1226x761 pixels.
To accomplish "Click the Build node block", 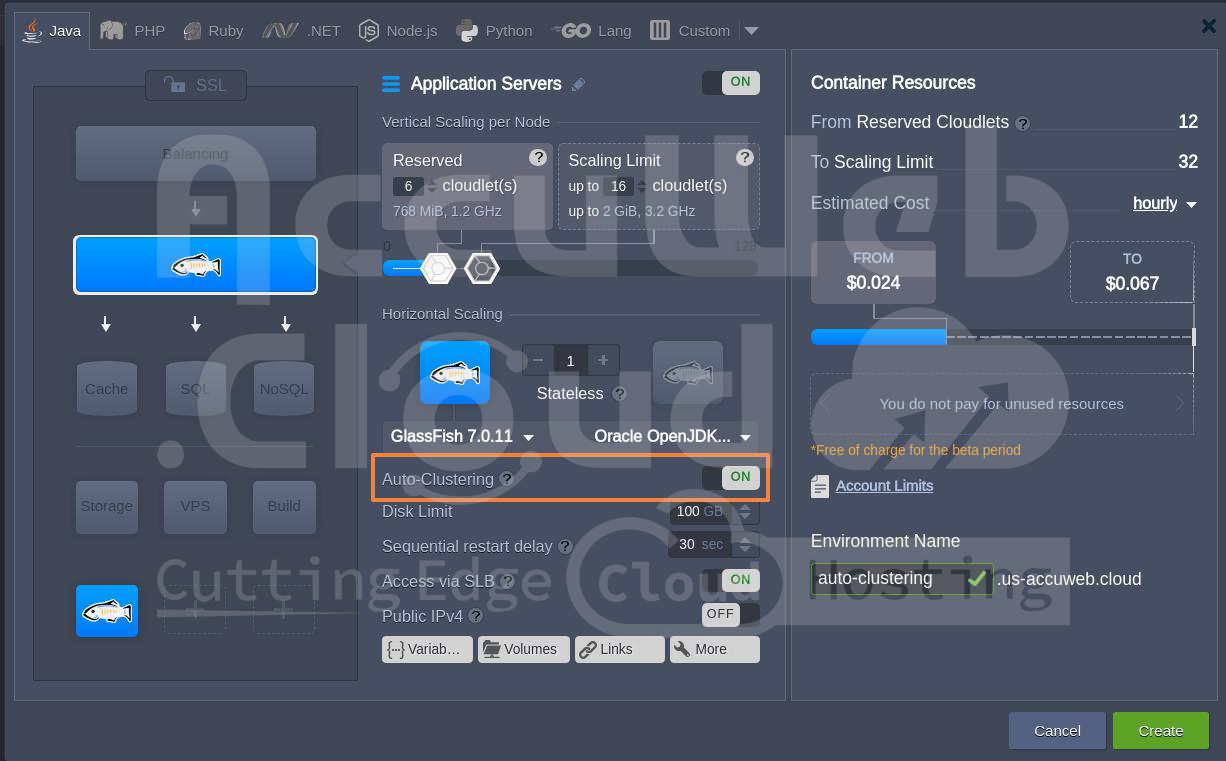I will tap(284, 506).
